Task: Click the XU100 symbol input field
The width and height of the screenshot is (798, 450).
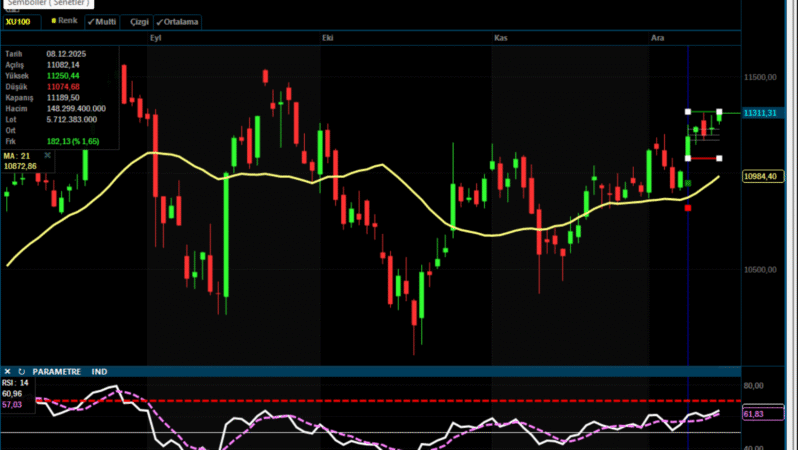Action: tap(20, 20)
